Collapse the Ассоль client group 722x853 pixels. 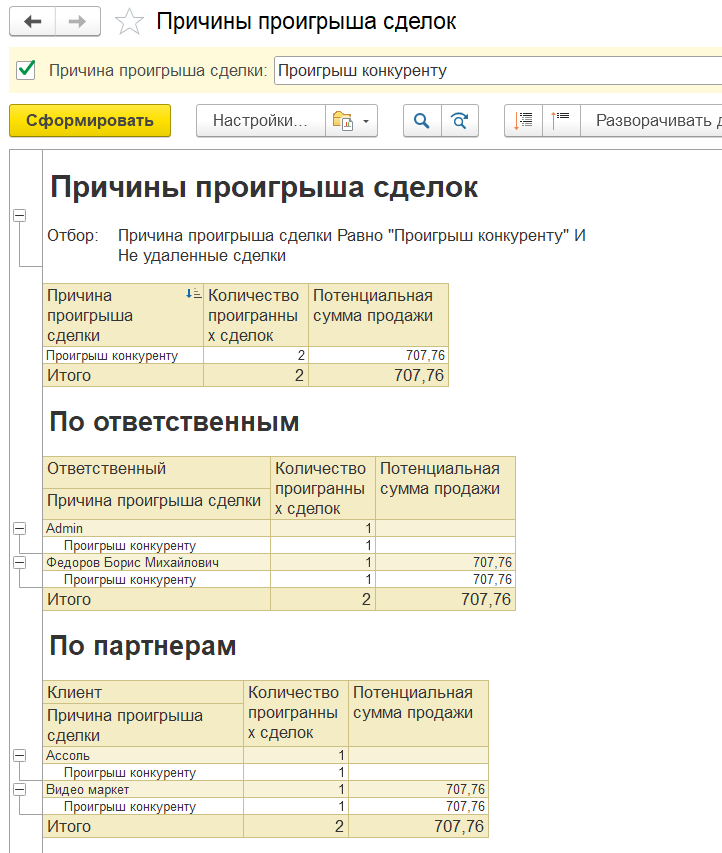click(x=19, y=756)
